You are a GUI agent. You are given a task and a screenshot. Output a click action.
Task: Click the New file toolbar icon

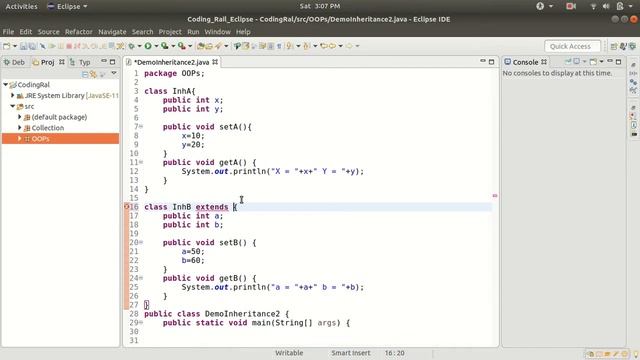click(7, 46)
